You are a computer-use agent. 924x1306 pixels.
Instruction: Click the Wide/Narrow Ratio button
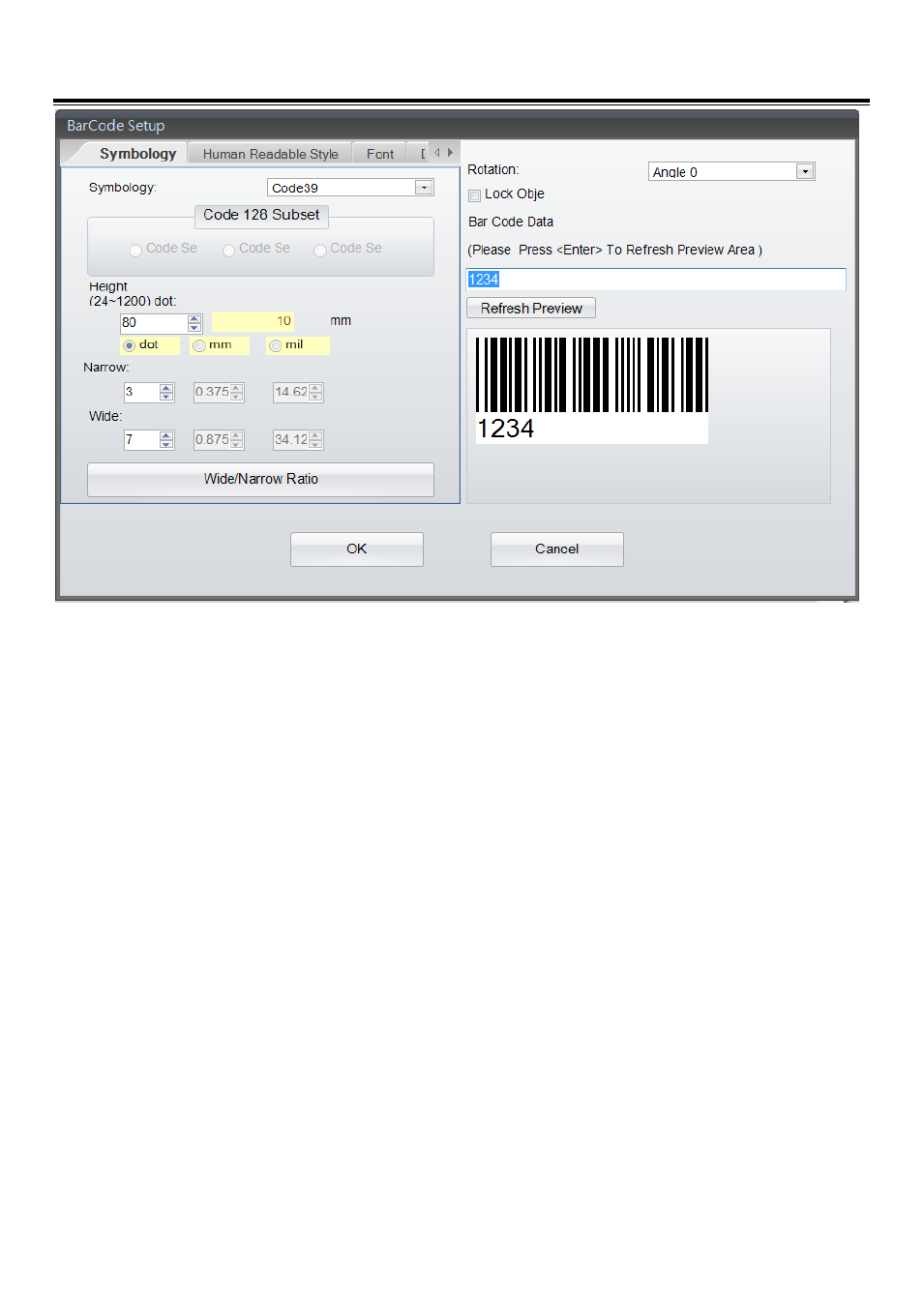click(x=260, y=480)
